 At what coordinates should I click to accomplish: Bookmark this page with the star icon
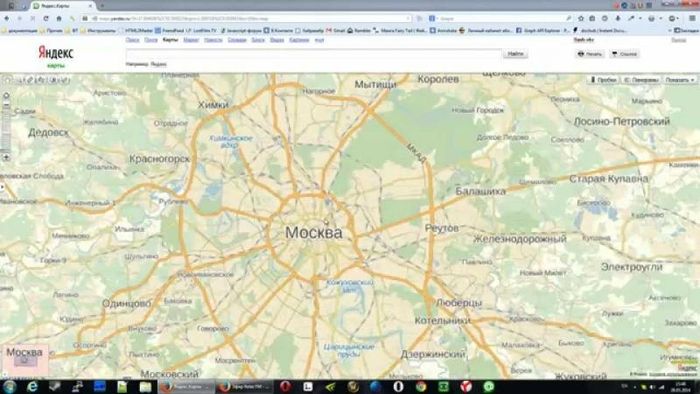(x=581, y=18)
